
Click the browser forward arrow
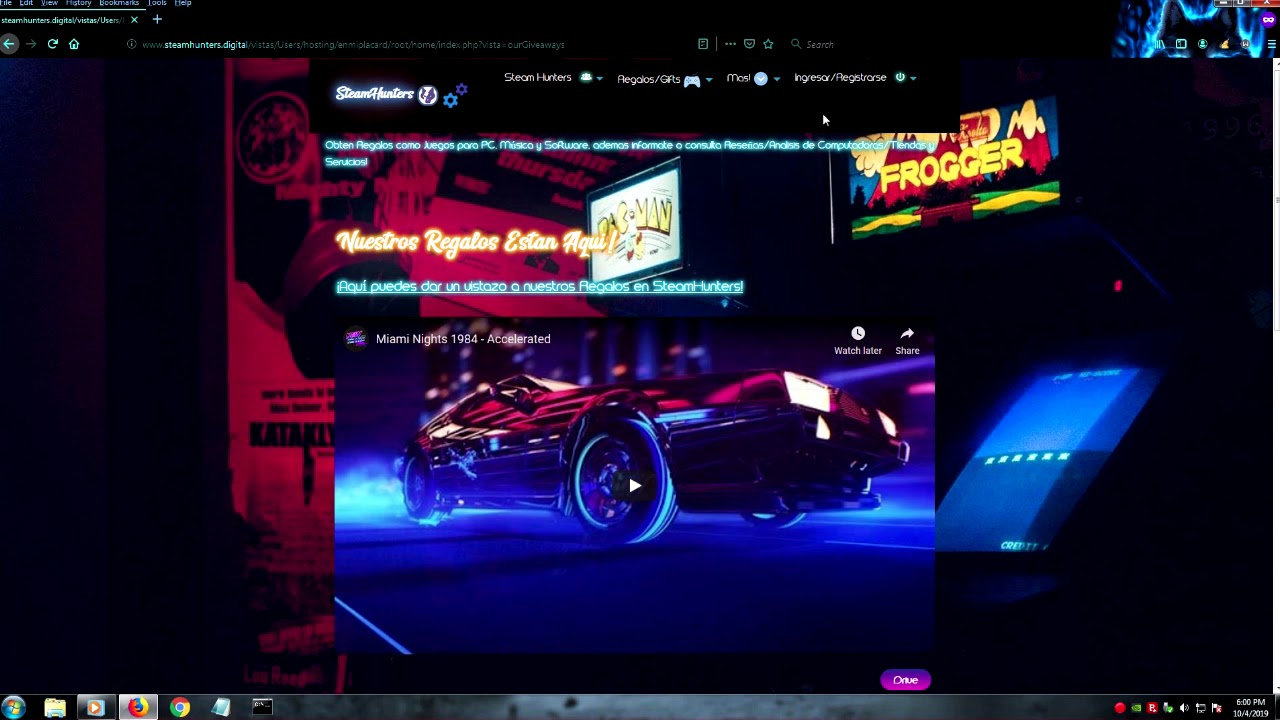click(31, 44)
